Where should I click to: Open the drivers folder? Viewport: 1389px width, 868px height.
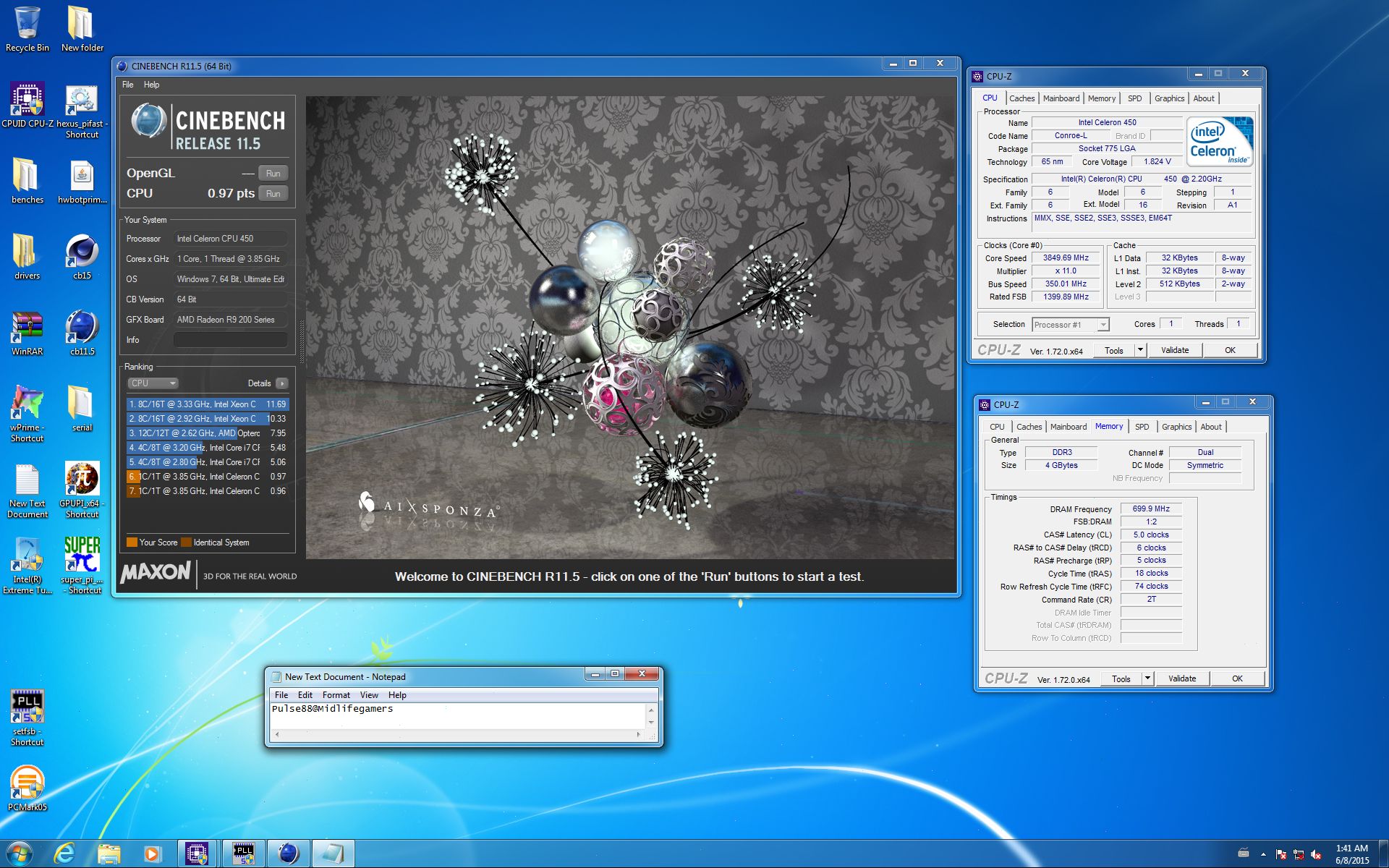click(x=27, y=257)
